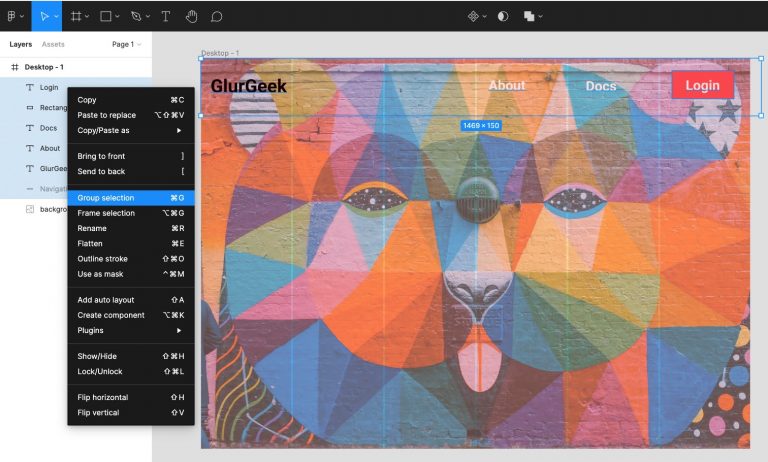Expand the Plugins submenu
This screenshot has height=462, width=768.
[130, 330]
